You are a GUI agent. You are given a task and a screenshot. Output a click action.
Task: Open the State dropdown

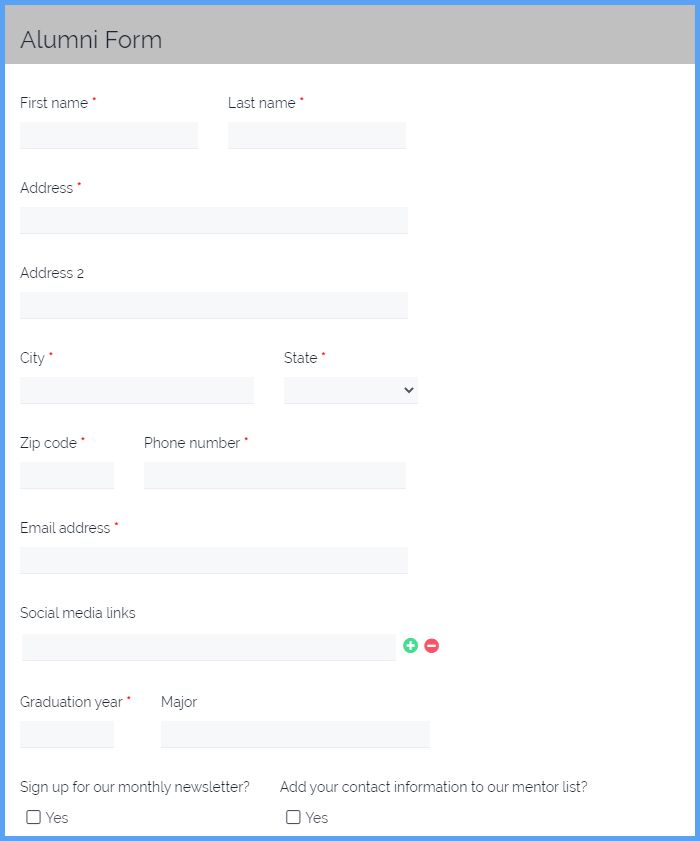(351, 390)
